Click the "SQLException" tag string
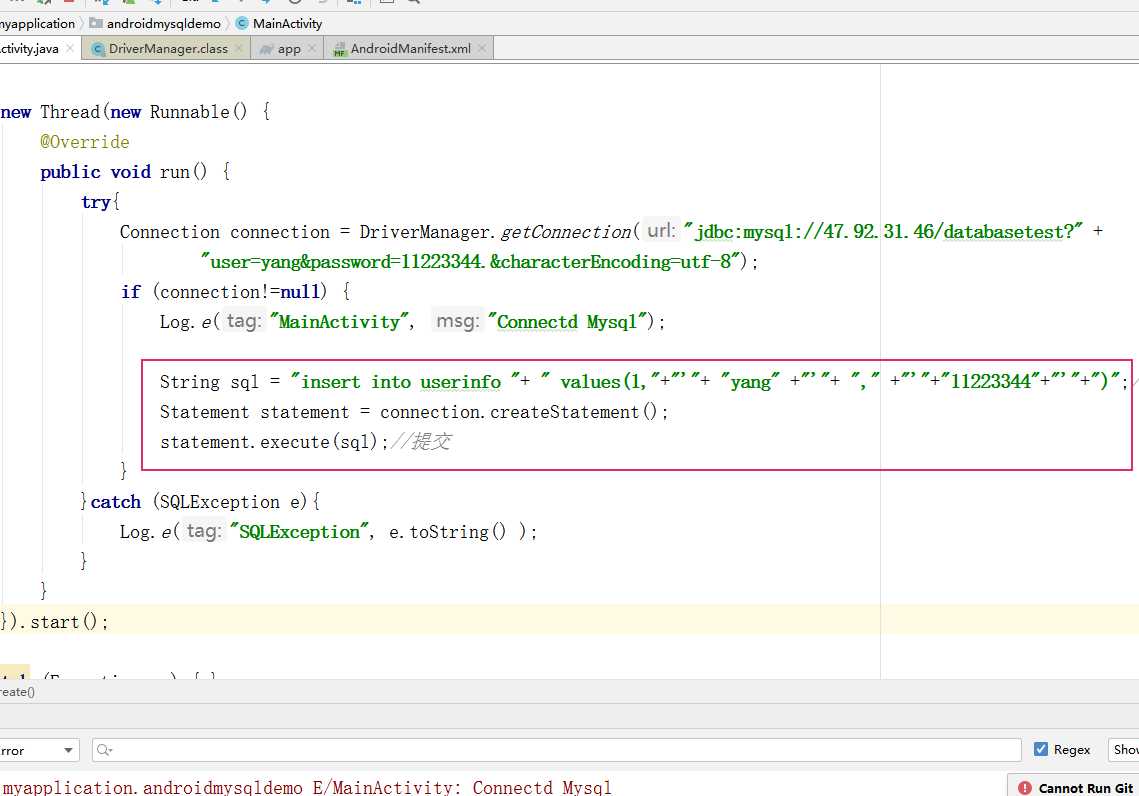Image resolution: width=1139 pixels, height=796 pixels. [301, 532]
